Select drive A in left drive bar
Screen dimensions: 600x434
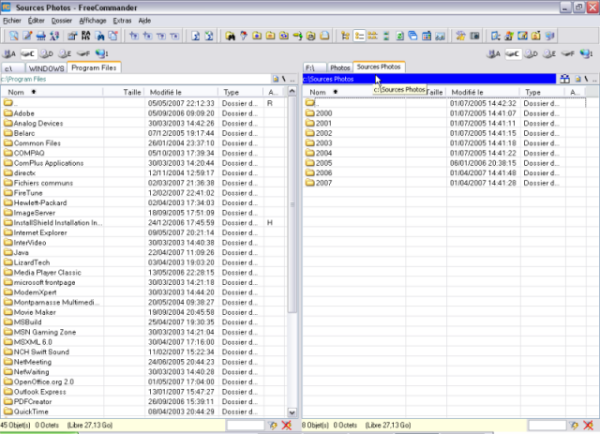[x=9, y=54]
